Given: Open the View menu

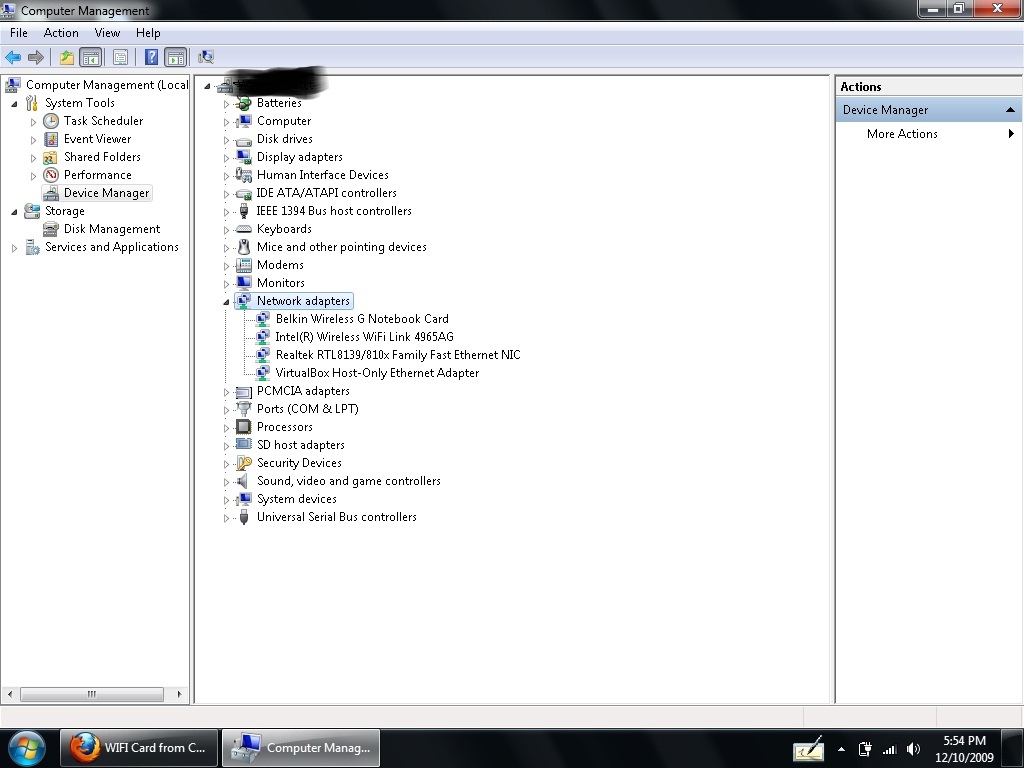Looking at the screenshot, I should [x=107, y=33].
